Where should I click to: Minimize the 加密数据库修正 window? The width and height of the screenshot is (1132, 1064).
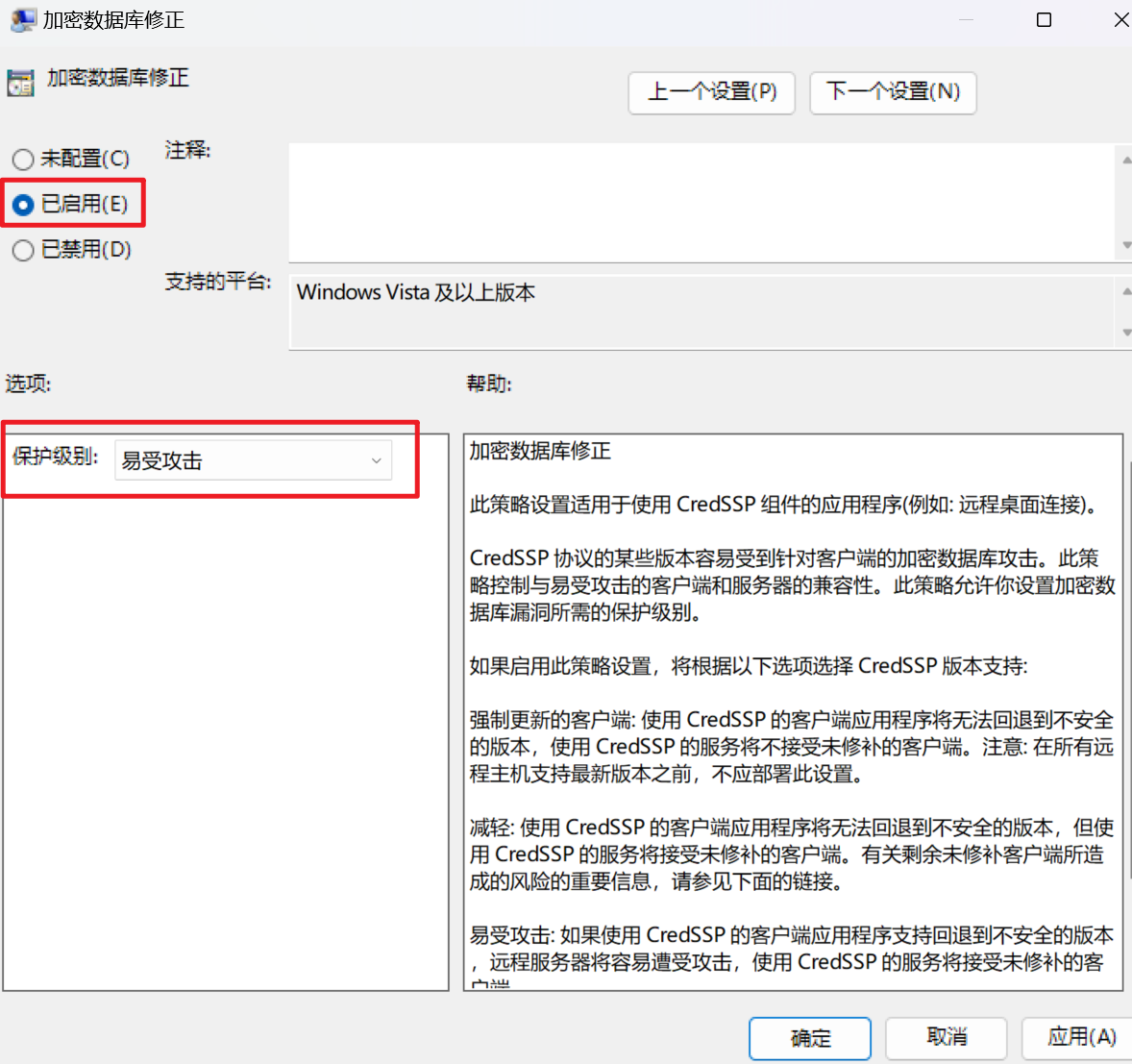(965, 19)
